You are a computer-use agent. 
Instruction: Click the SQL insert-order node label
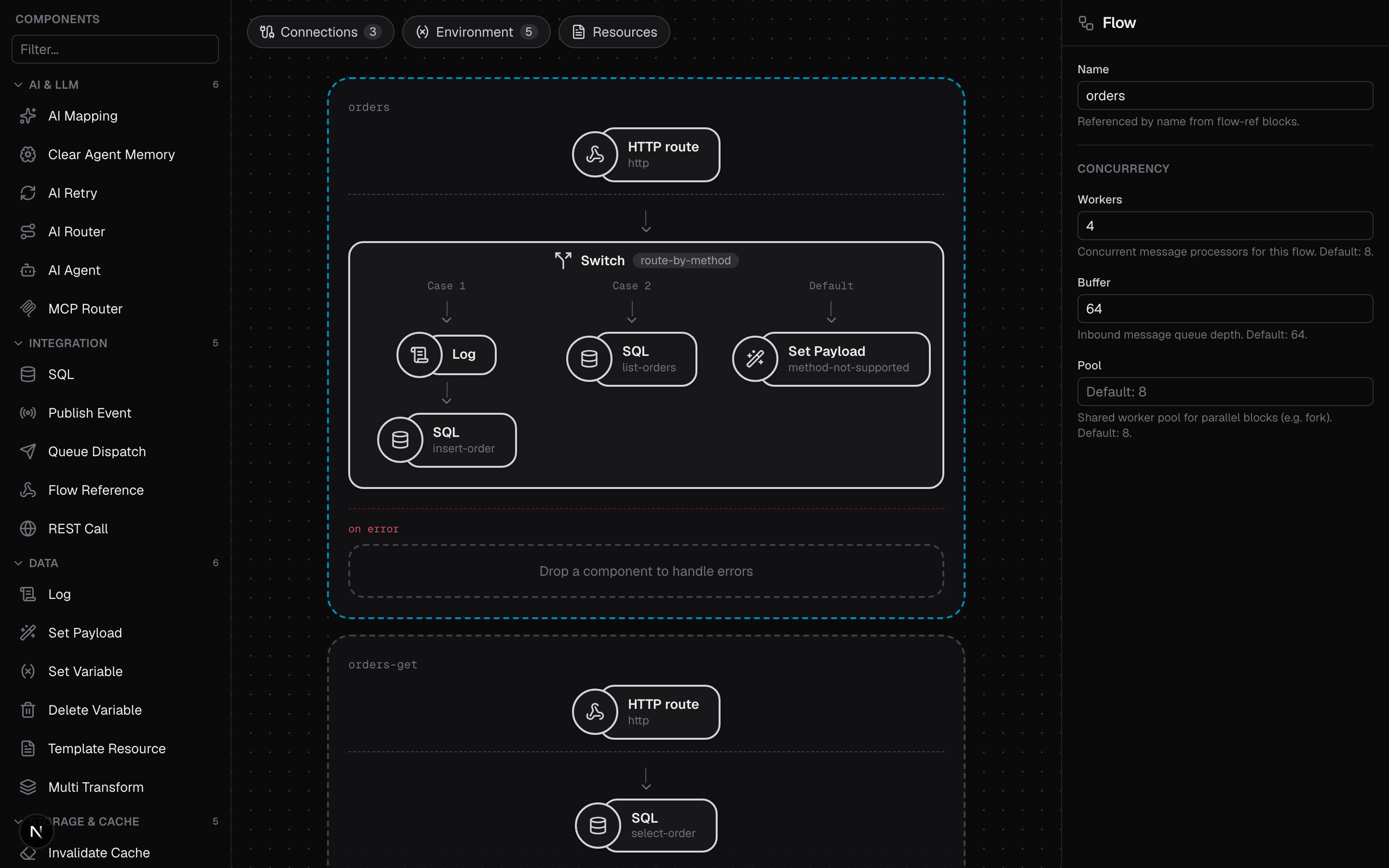point(464,440)
